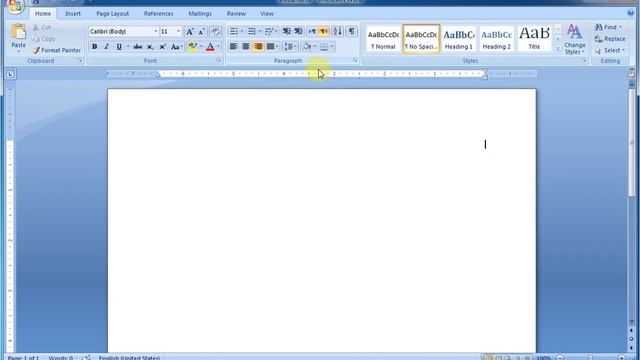The height and width of the screenshot is (360, 640).
Task: Open the Line Spacing dropdown
Action: pos(290,47)
